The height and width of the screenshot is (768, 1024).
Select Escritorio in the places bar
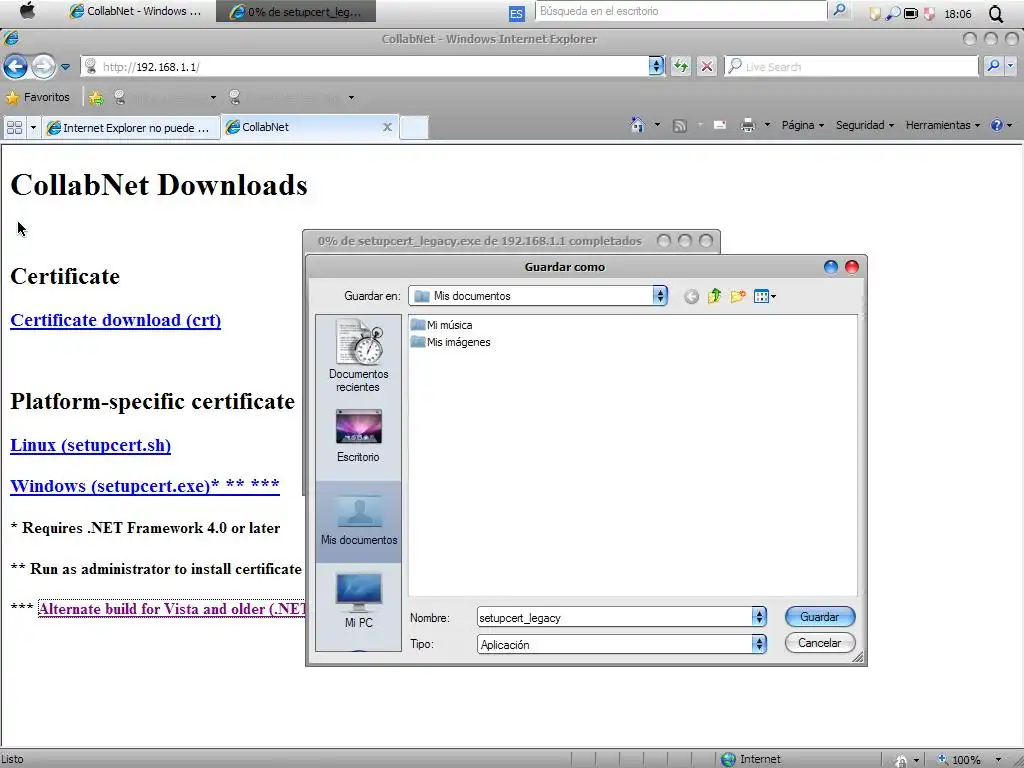(359, 436)
